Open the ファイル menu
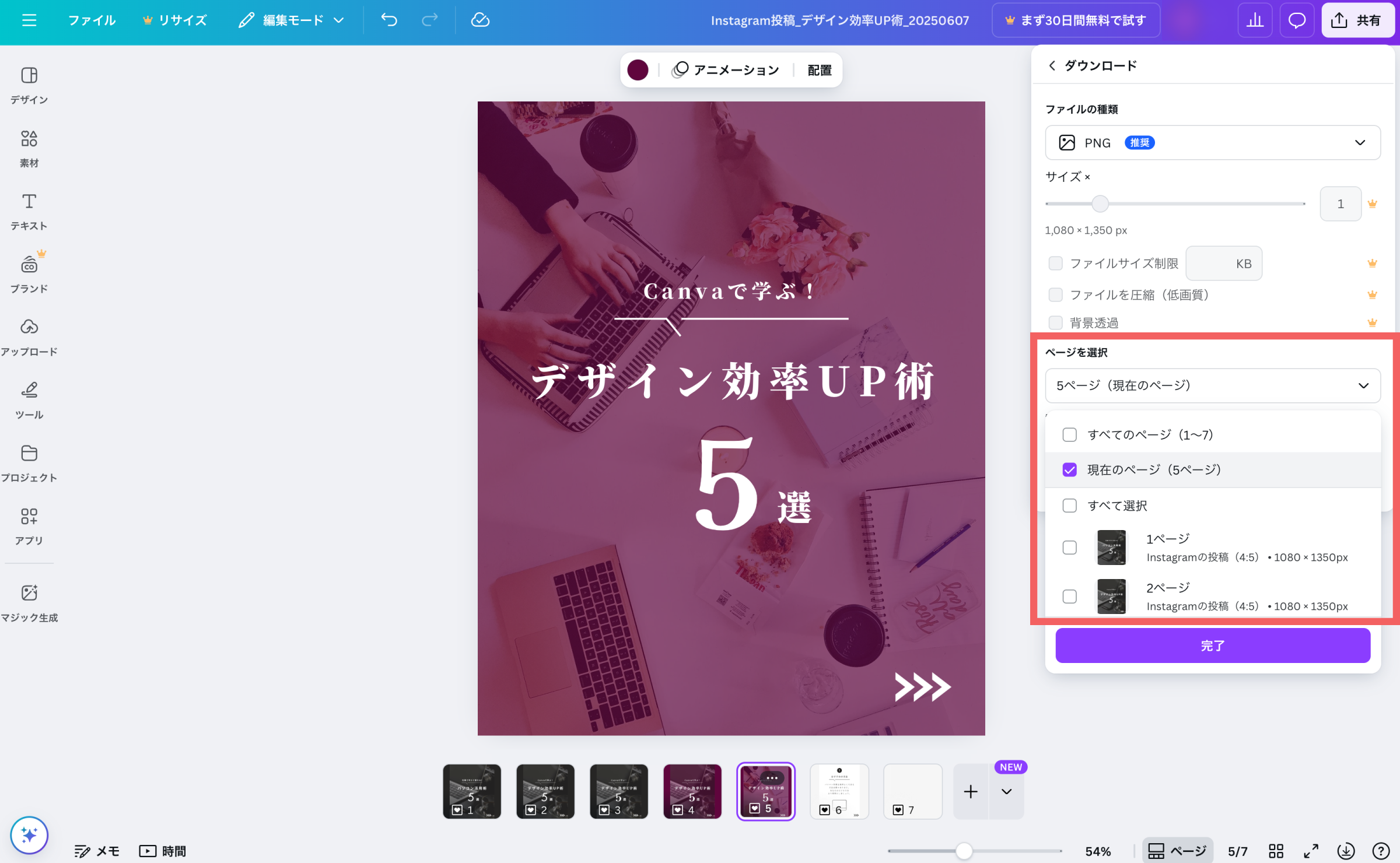This screenshot has width=1400, height=863. click(x=92, y=20)
